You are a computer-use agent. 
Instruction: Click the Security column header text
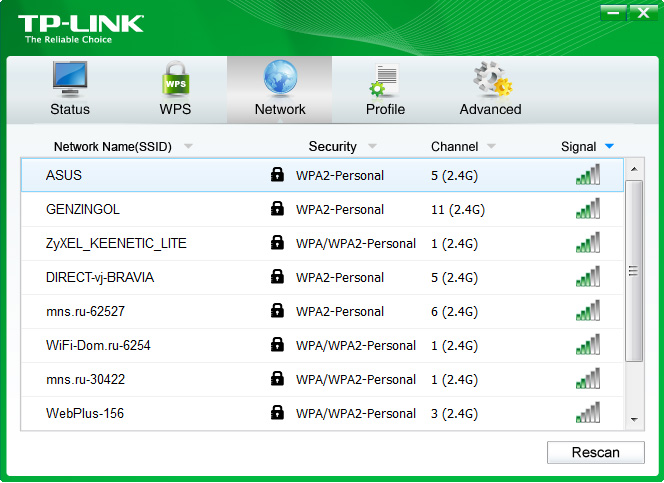332,146
